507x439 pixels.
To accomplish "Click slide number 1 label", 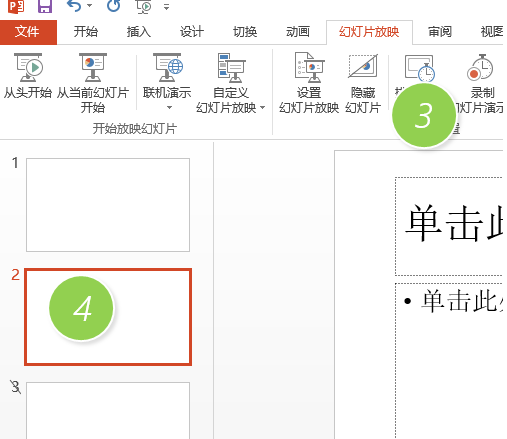I will click(x=15, y=163).
